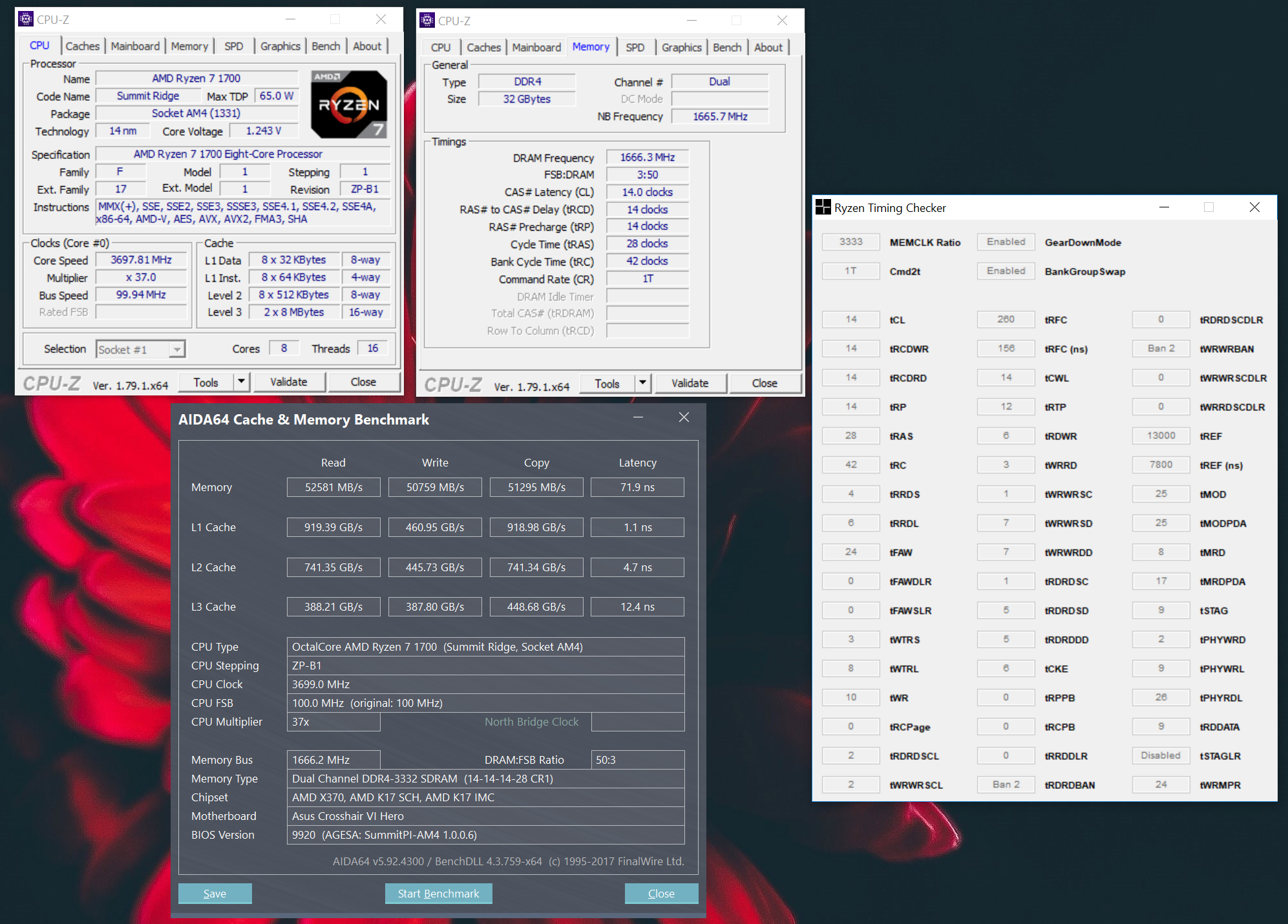Screen dimensions: 1288x924
Task: Minimize the Ryzen Timing Checker window
Action: pyautogui.click(x=1164, y=207)
